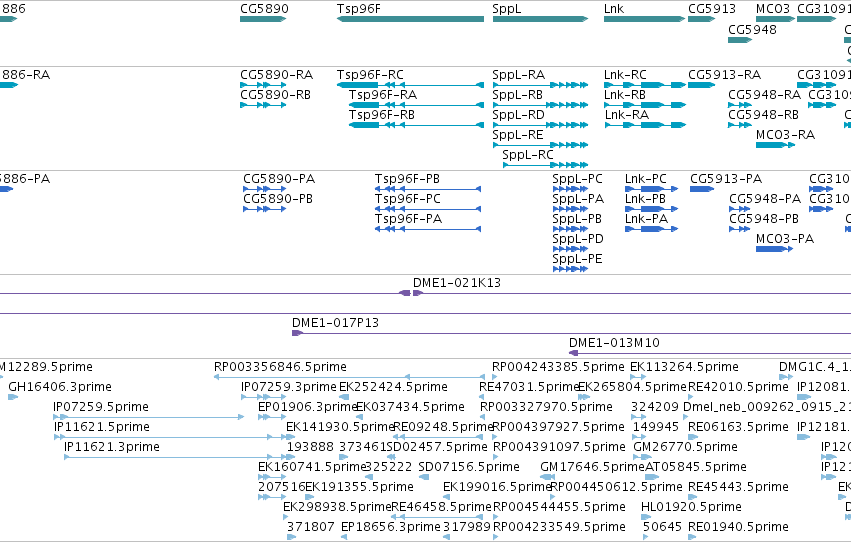Click protein CG5948-PB
The image size is (851, 542).
click(740, 229)
